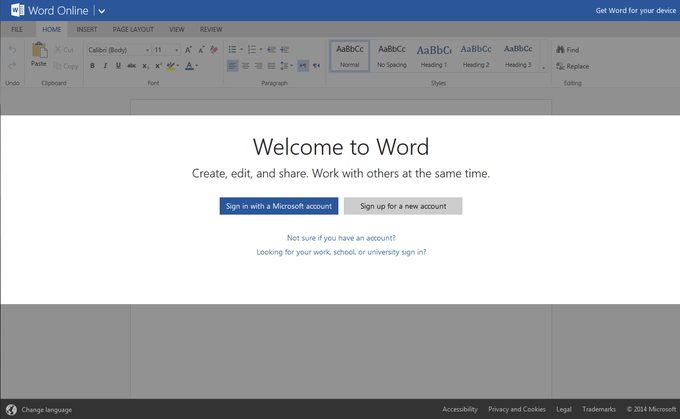Screen dimensions: 680x419
Task: Click the Undo arrow icon
Action: click(x=12, y=49)
